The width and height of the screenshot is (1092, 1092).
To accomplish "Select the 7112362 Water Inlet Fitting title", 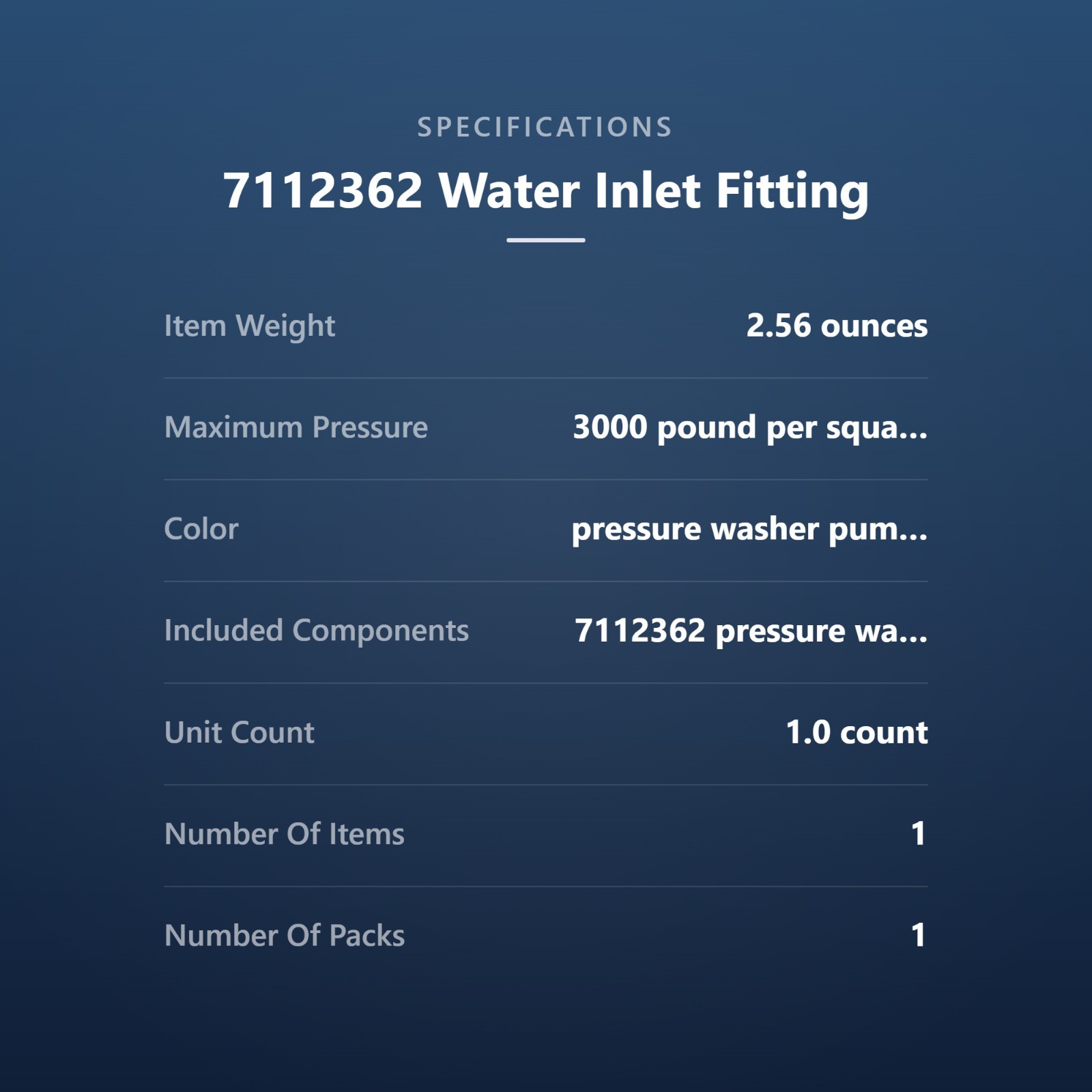I will click(546, 190).
